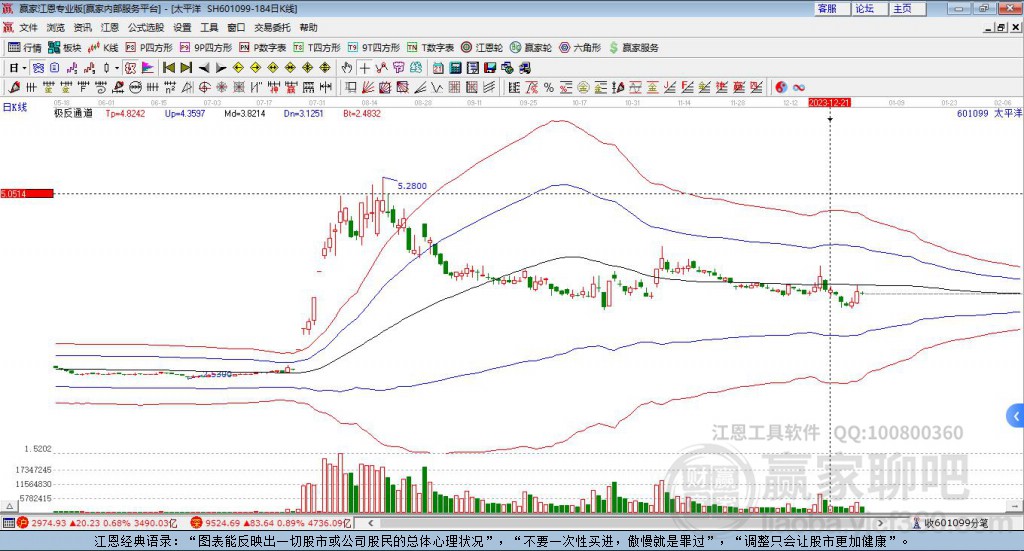Switch to K线 candlestick chart

click(x=103, y=48)
